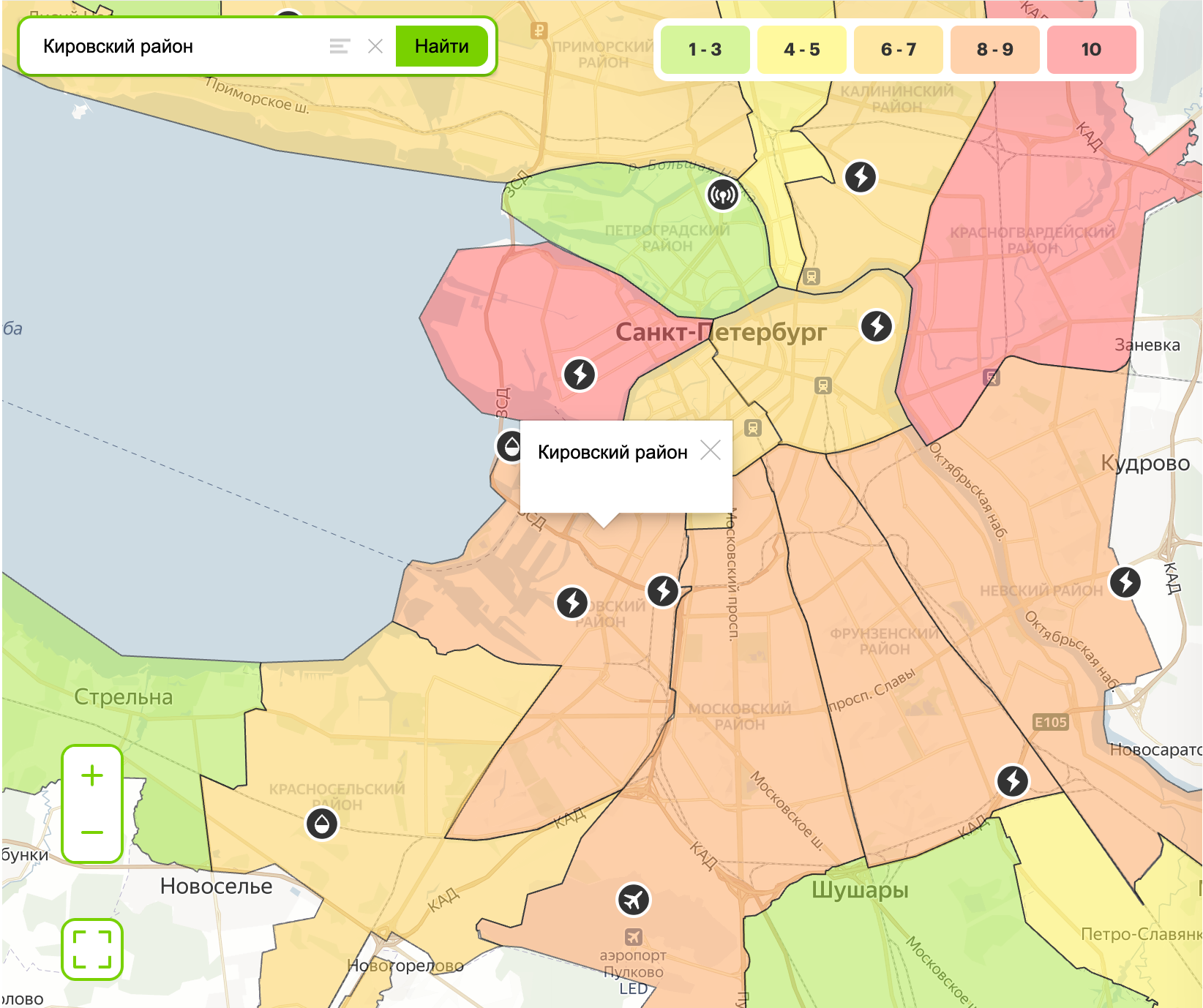
Task: Clear the search field text
Action: [x=375, y=46]
